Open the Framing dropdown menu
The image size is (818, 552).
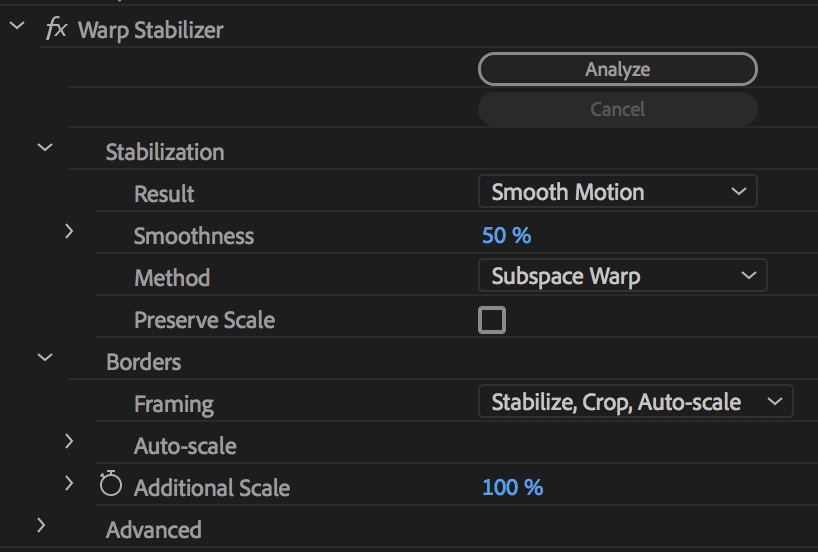(635, 402)
